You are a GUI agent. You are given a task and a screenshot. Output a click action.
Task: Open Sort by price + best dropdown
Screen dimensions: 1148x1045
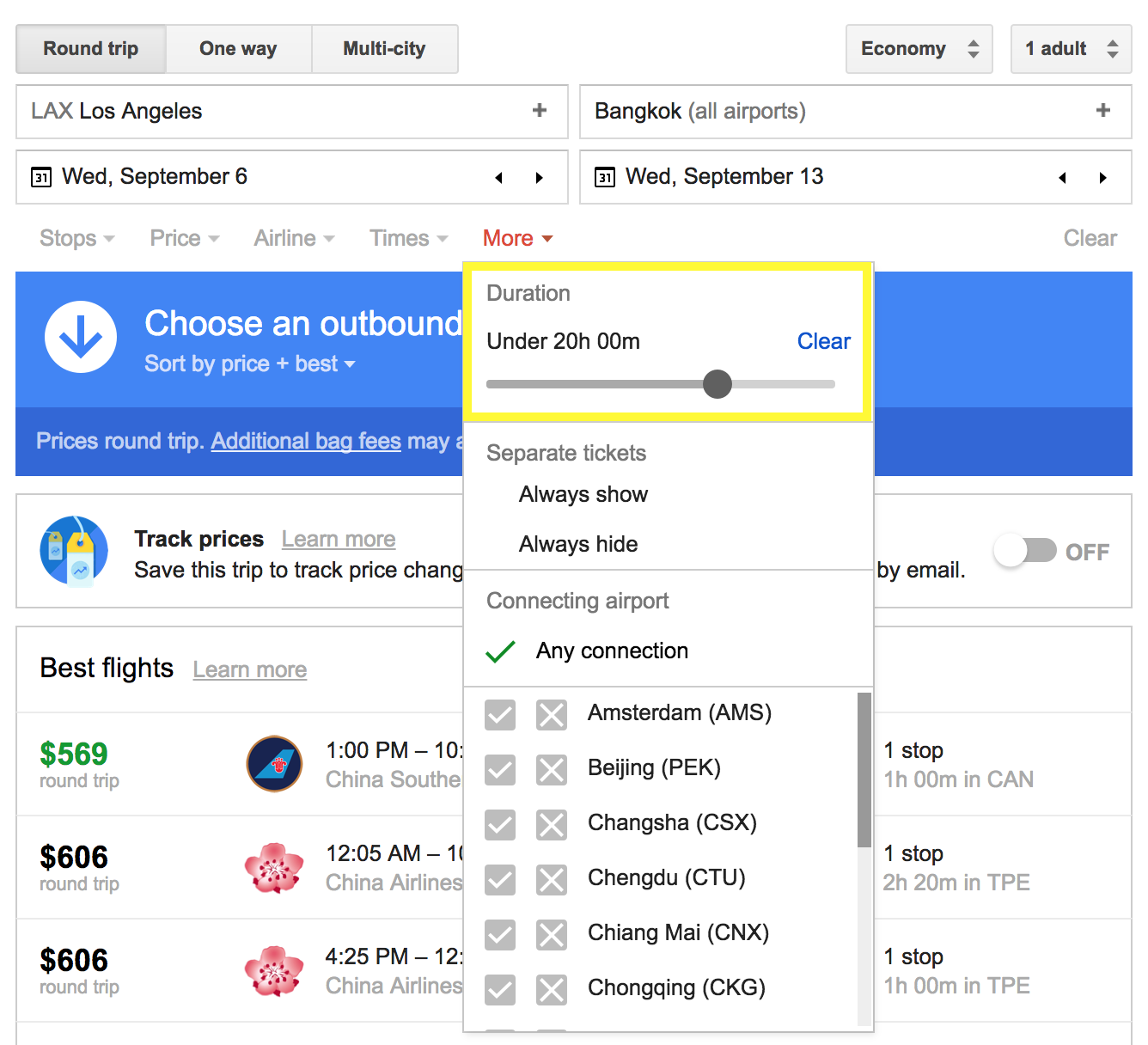[250, 364]
